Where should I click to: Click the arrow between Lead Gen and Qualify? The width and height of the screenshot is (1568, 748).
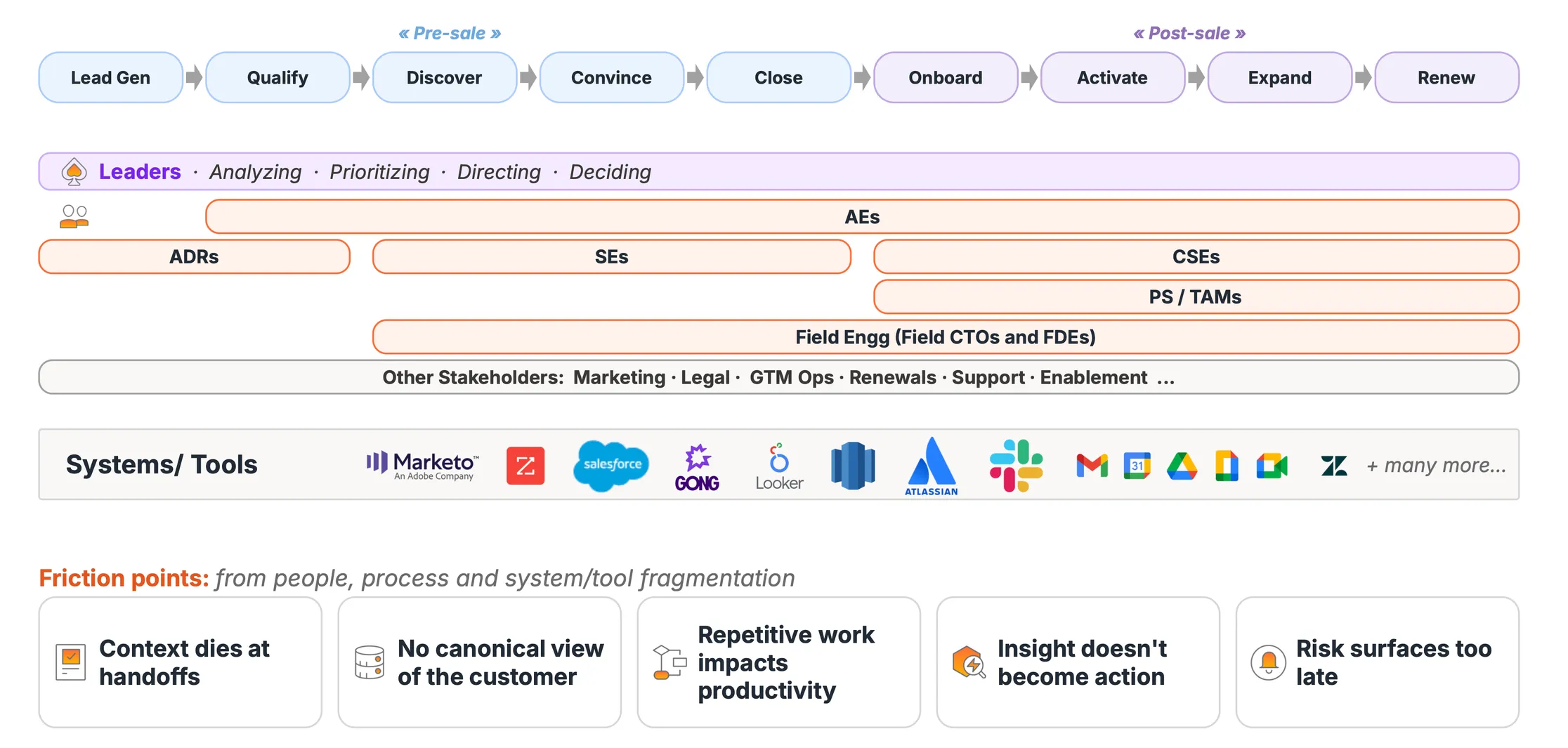195,77
